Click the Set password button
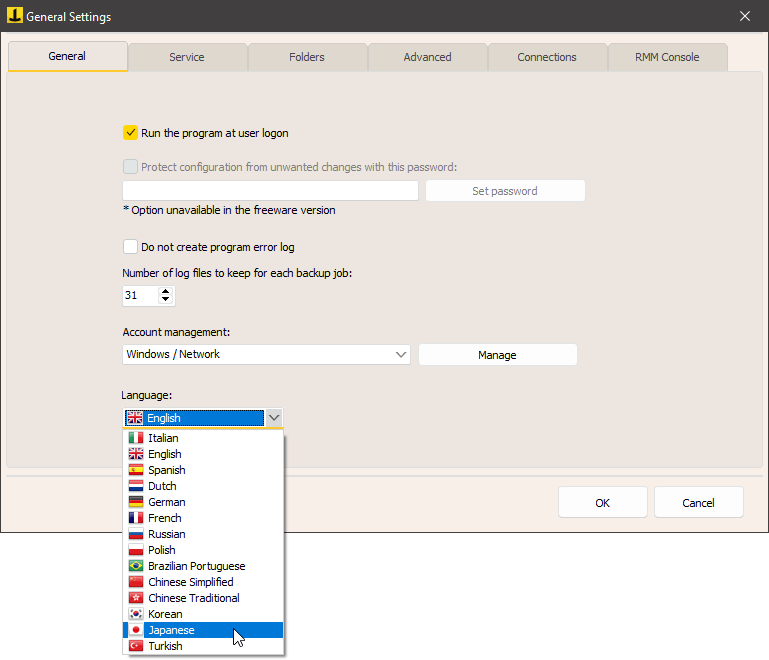The image size is (769, 660). point(505,191)
